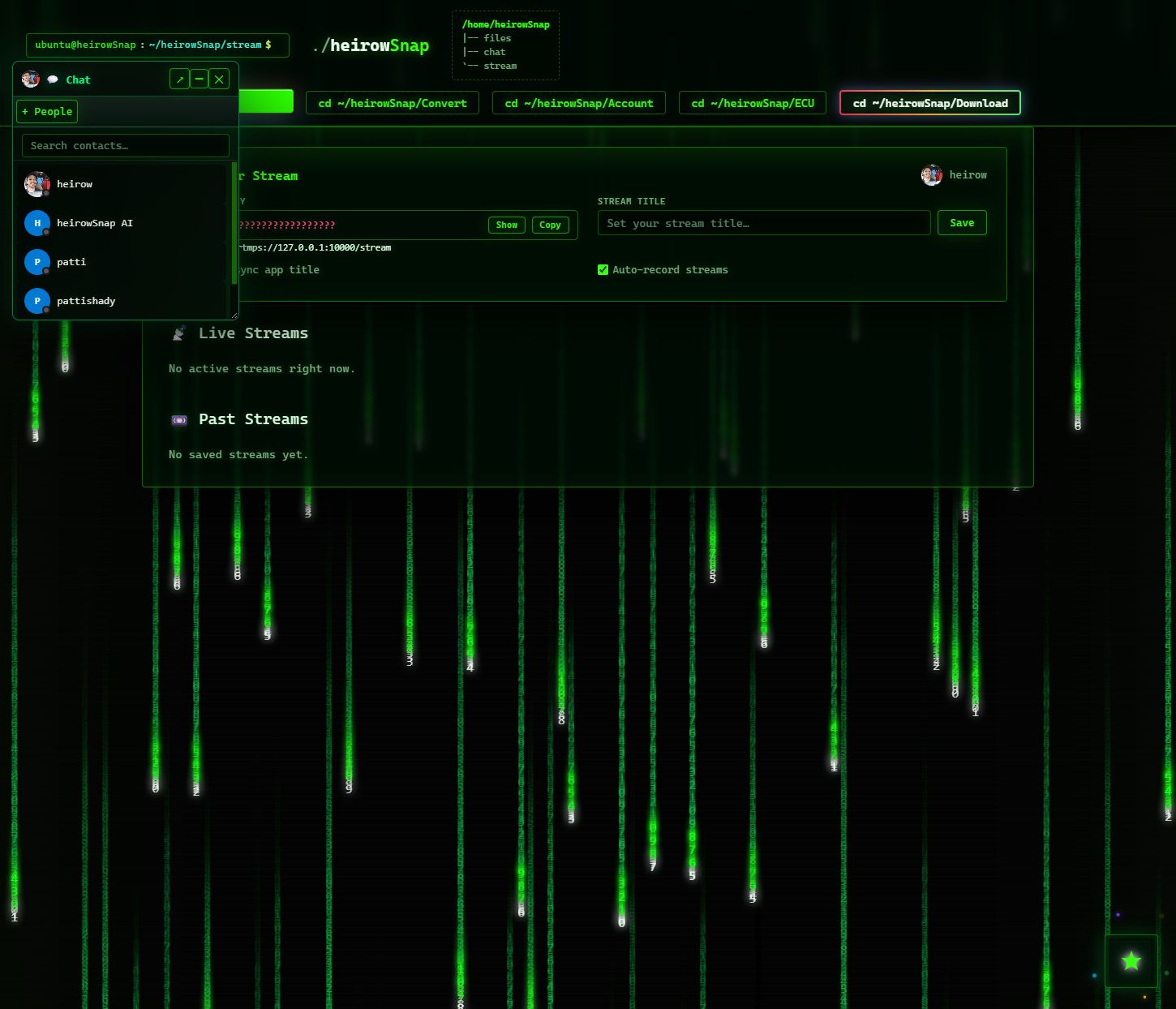Click the tape icon next to Past Streams
Viewport: 1176px width, 1009px height.
pos(179,419)
